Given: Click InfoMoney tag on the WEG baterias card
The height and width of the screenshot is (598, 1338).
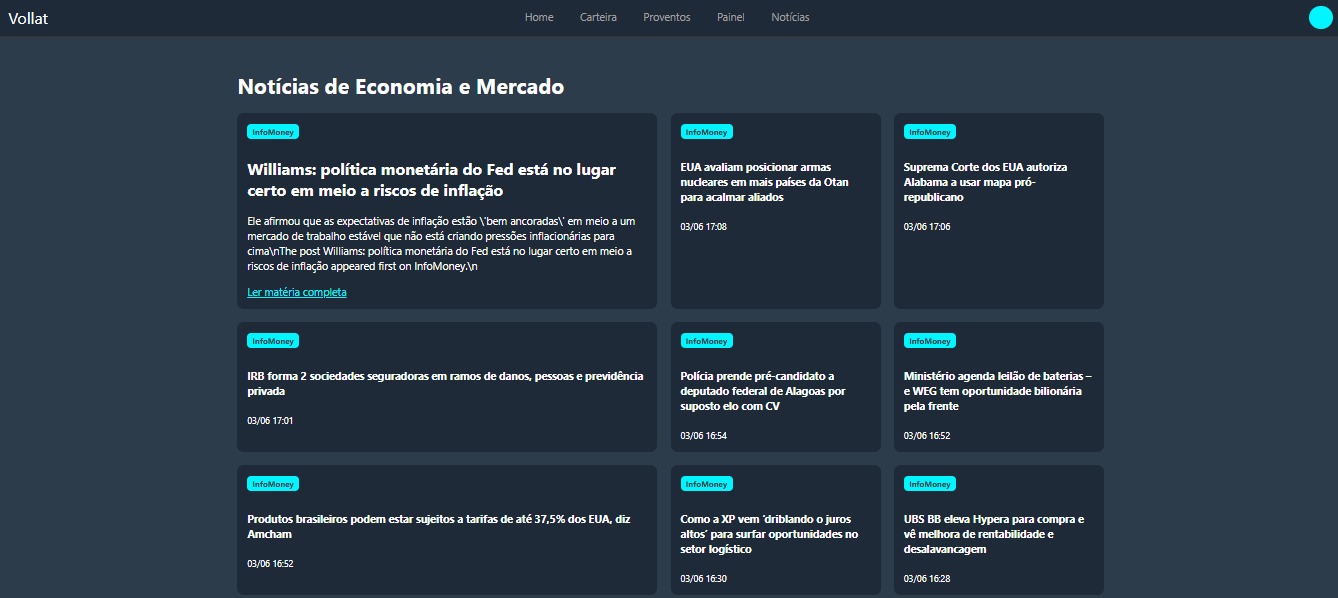Looking at the screenshot, I should [929, 341].
